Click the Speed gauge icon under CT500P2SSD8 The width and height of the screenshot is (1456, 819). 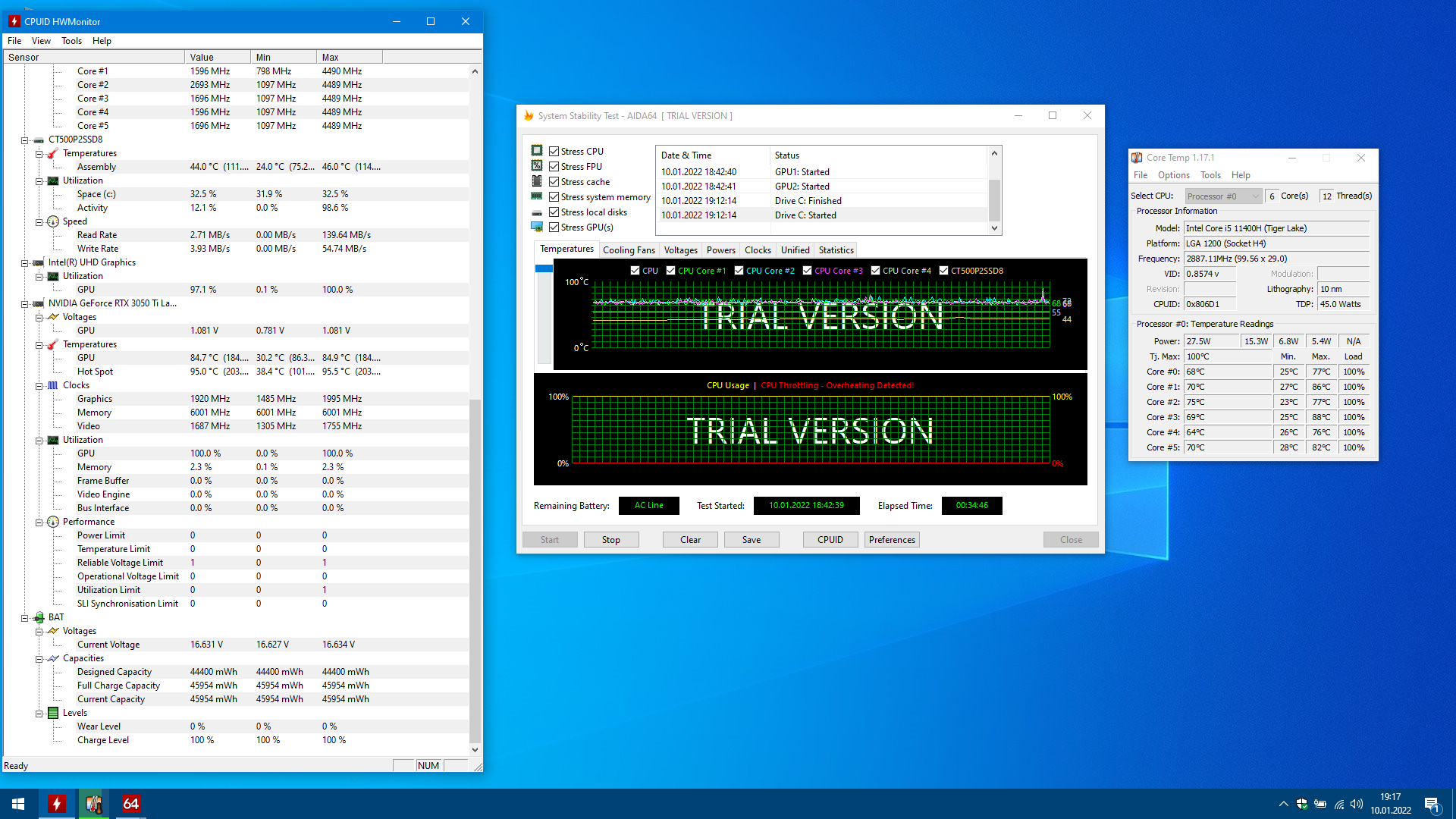[53, 221]
